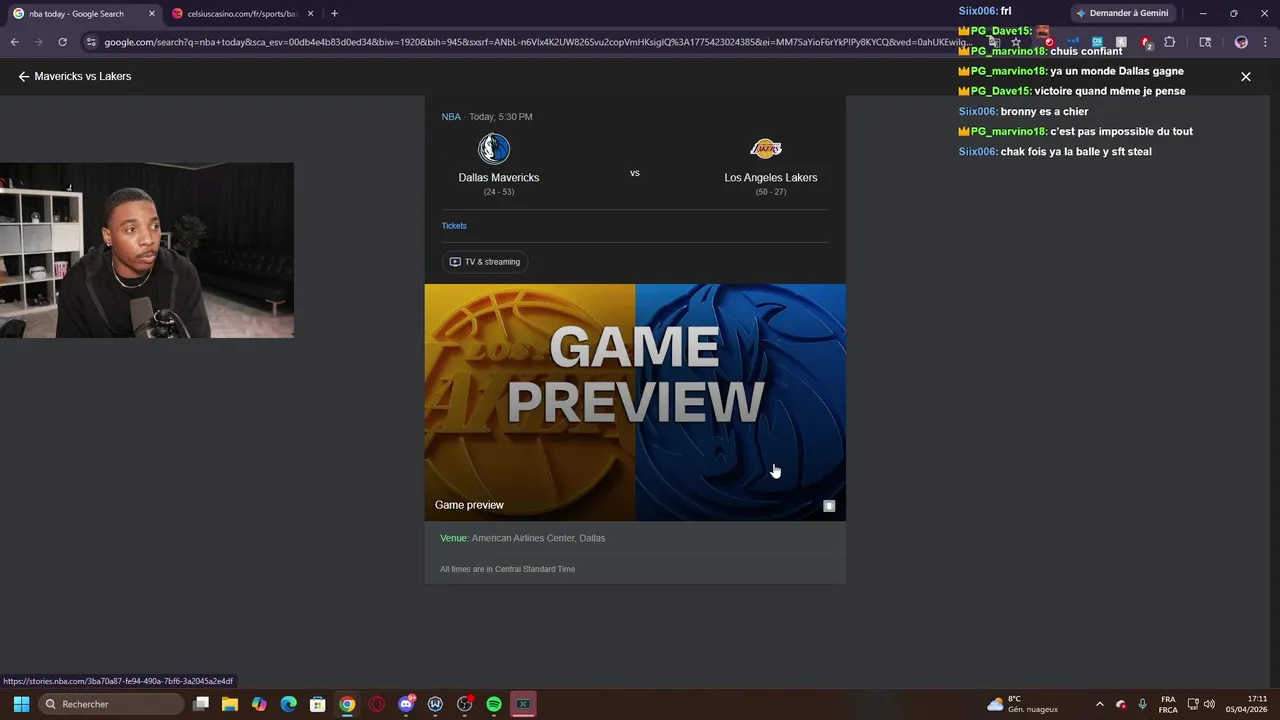
Task: Click the venue text American Airlines Center, Dallas
Action: [x=538, y=538]
